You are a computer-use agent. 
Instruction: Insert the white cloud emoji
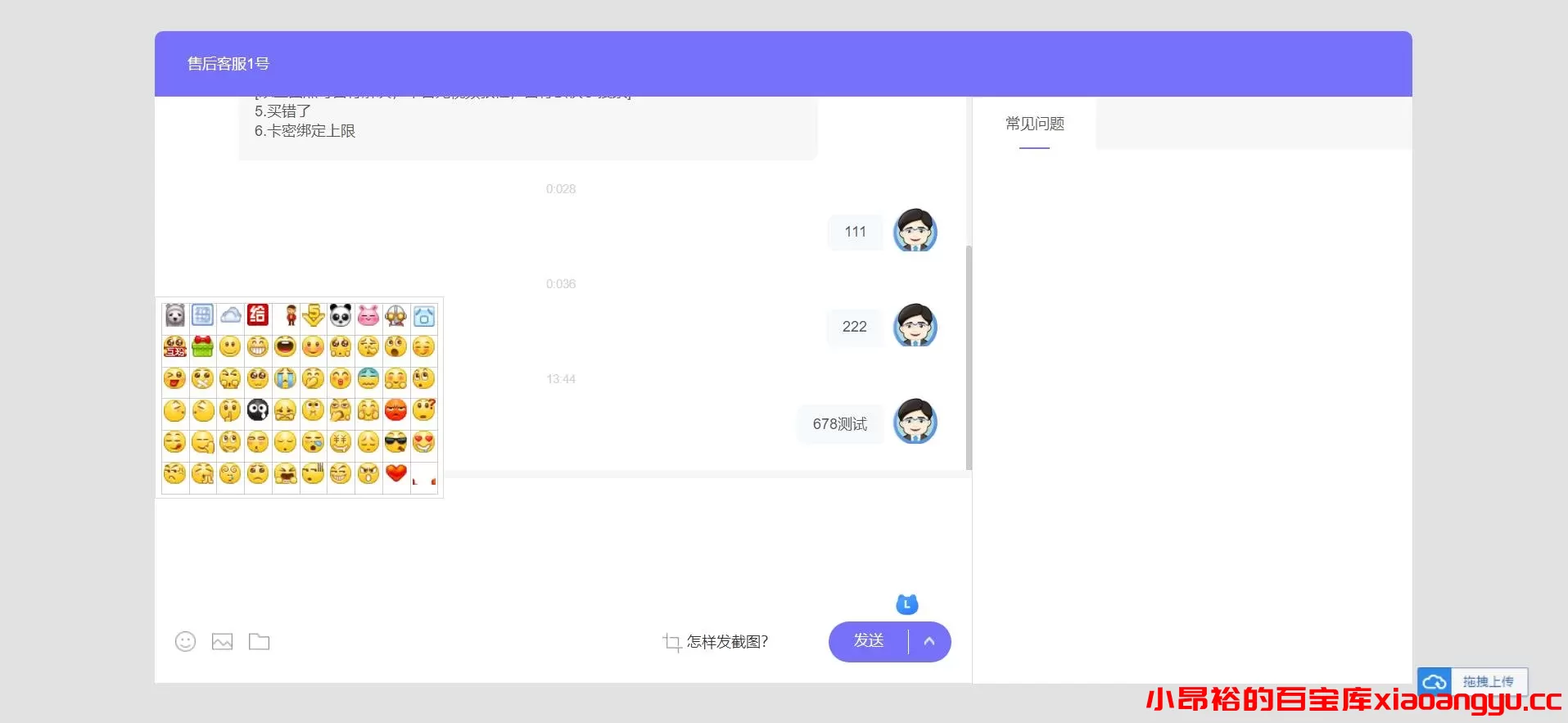click(230, 315)
